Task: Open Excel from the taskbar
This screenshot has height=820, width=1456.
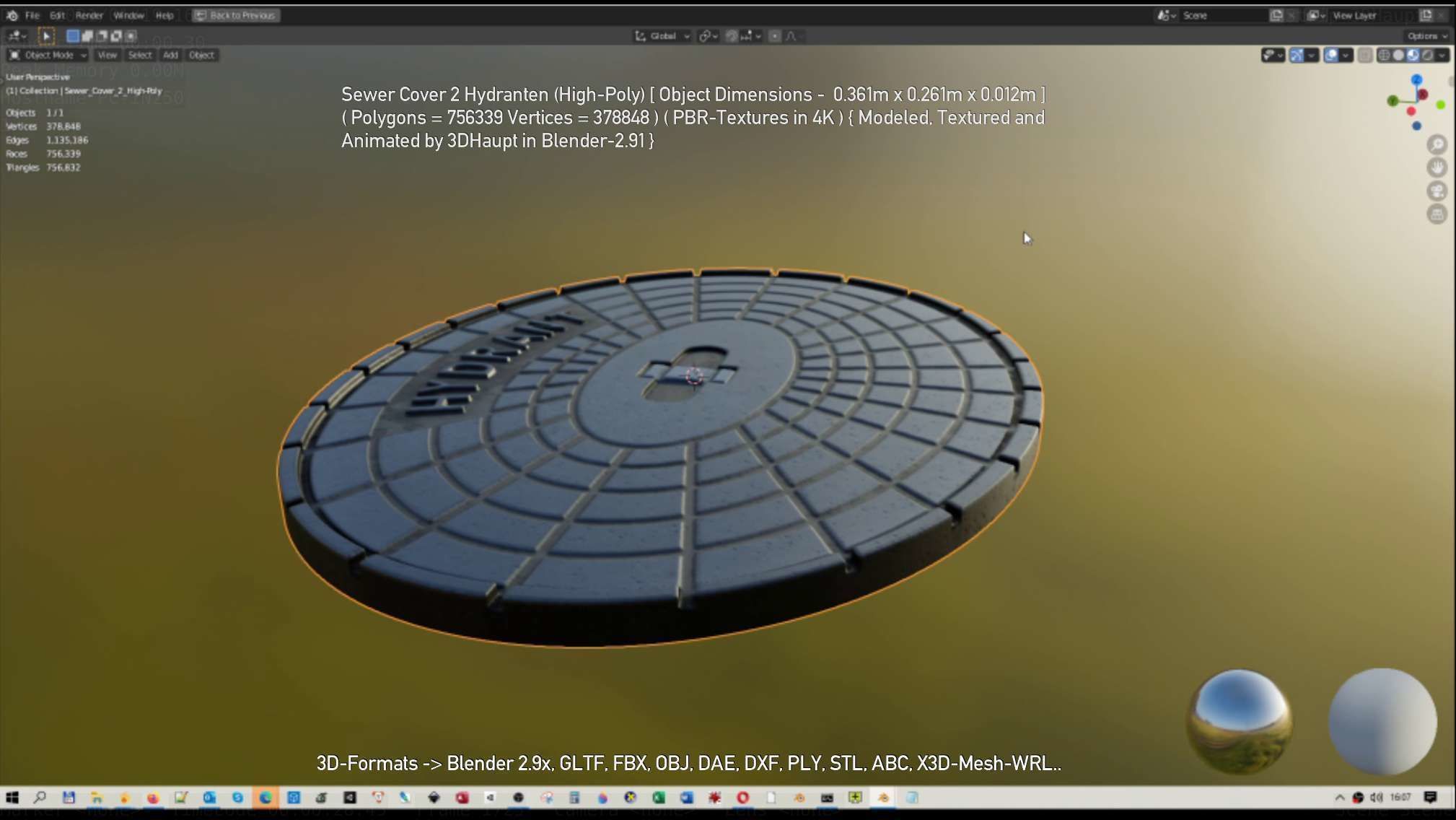Action: pos(659,798)
